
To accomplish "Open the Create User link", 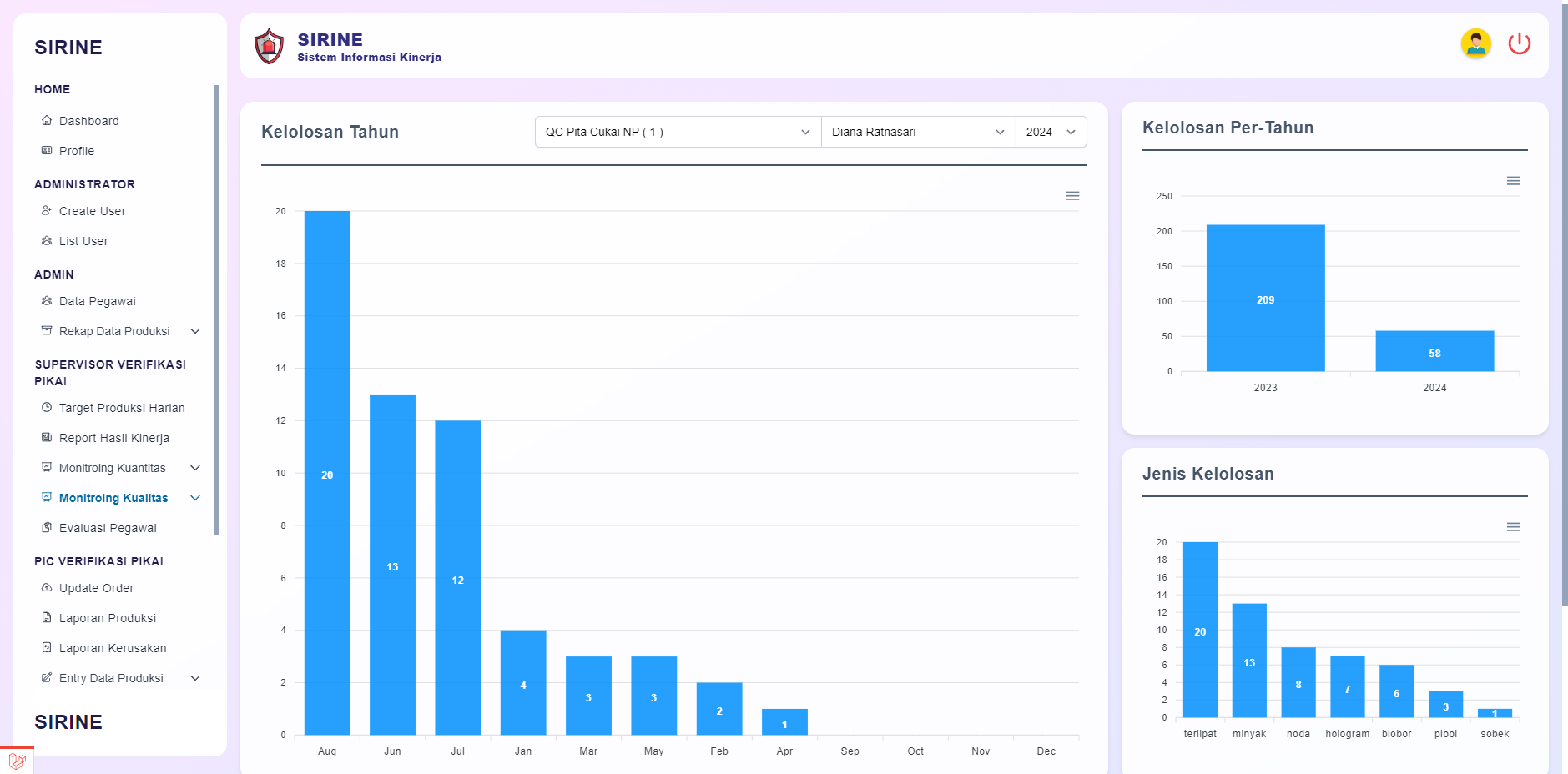I will click(x=92, y=211).
